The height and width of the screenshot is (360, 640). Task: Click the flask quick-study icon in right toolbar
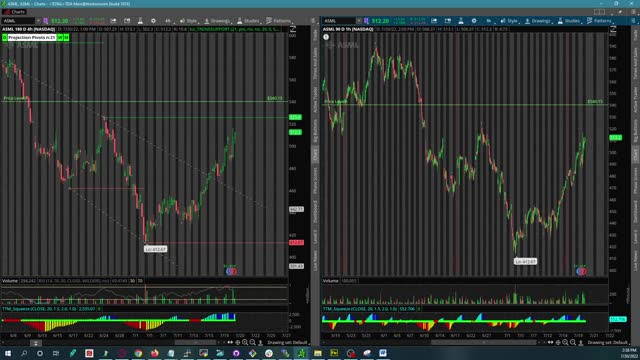[461, 21]
